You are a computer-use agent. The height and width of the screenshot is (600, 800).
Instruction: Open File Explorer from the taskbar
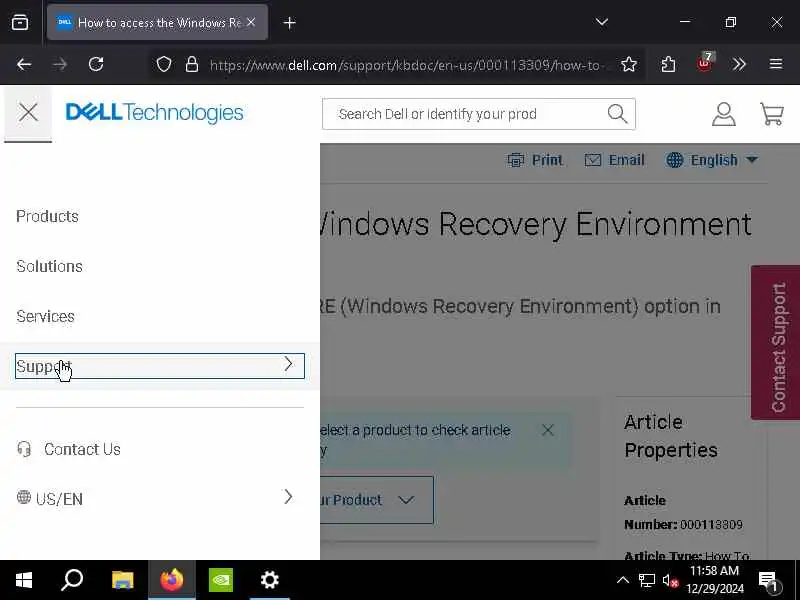tap(122, 580)
